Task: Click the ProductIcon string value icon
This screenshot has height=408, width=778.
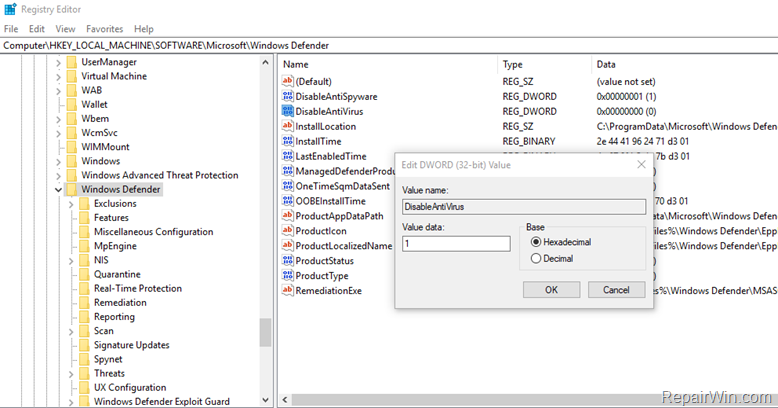Action: tap(287, 231)
